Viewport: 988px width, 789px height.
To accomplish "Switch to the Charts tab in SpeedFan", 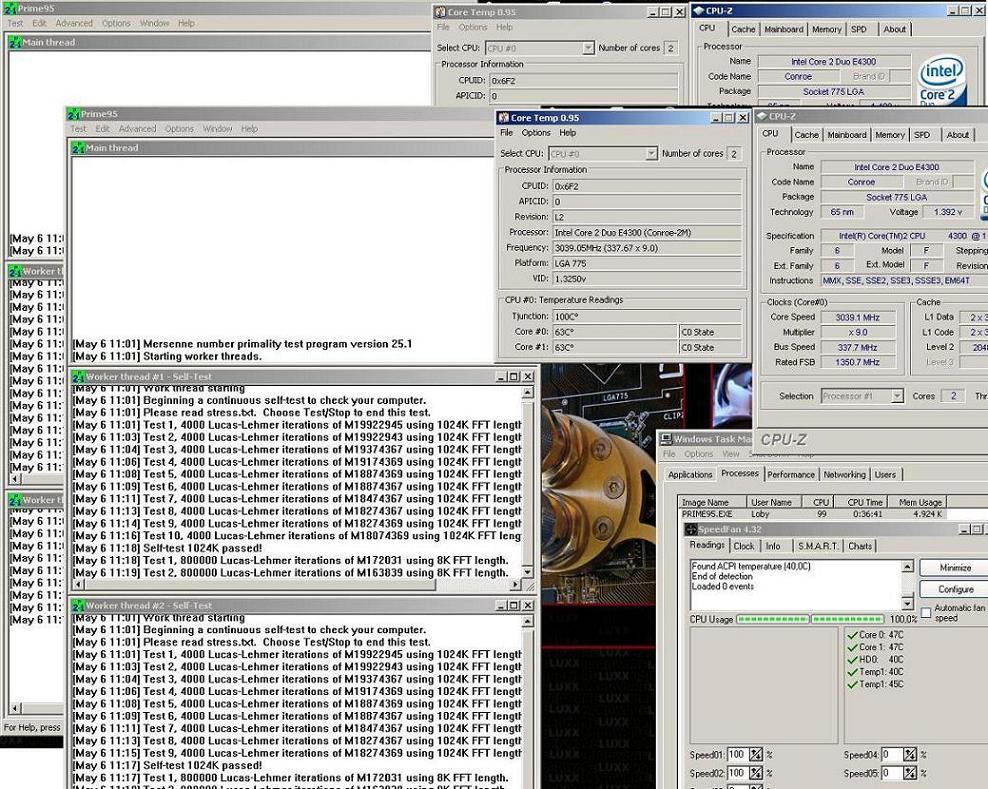I will point(860,546).
